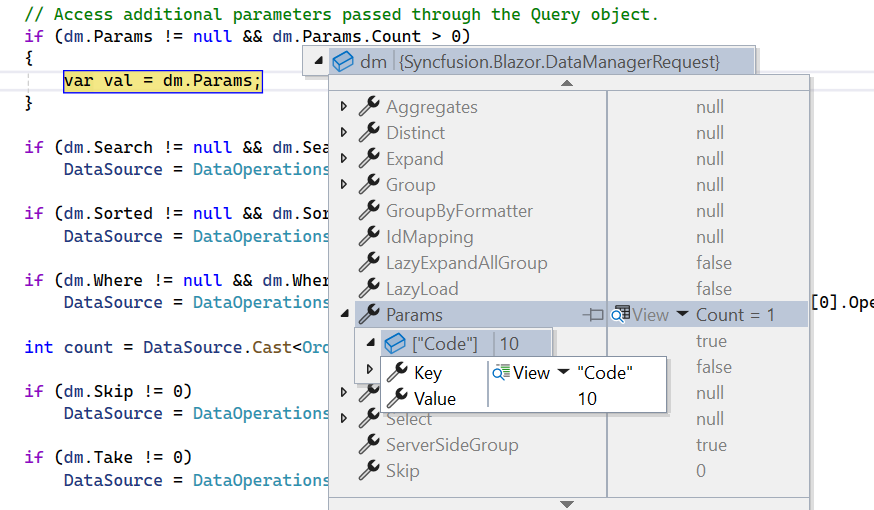Click the ServerSideGroup wrench icon
This screenshot has height=510, width=874.
(369, 444)
